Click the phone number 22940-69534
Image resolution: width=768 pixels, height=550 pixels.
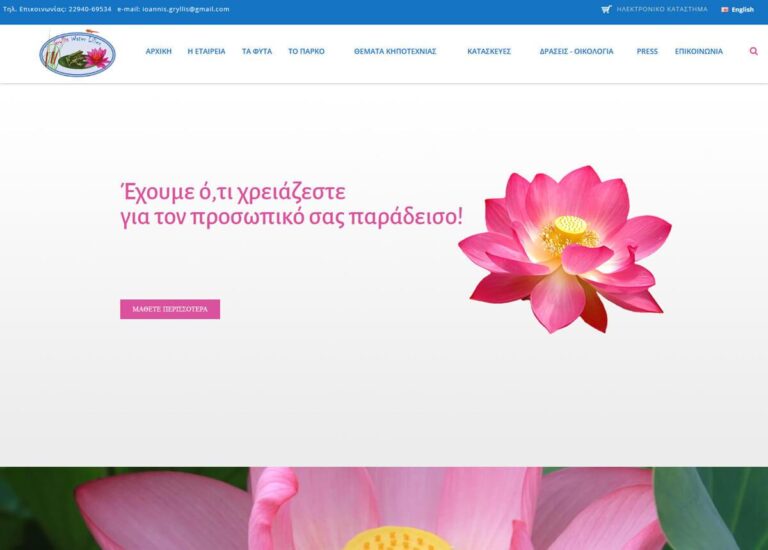coord(90,9)
